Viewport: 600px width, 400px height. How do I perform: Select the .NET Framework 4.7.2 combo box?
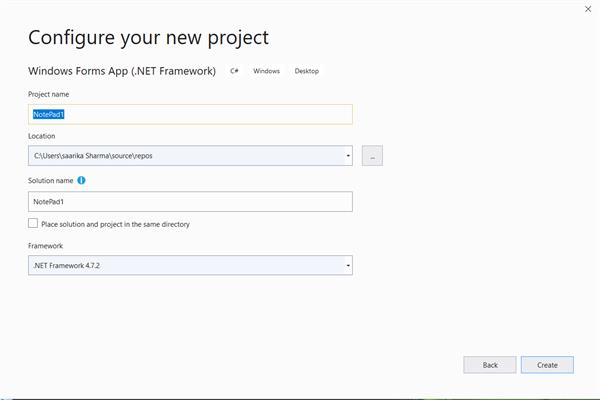(x=180, y=265)
